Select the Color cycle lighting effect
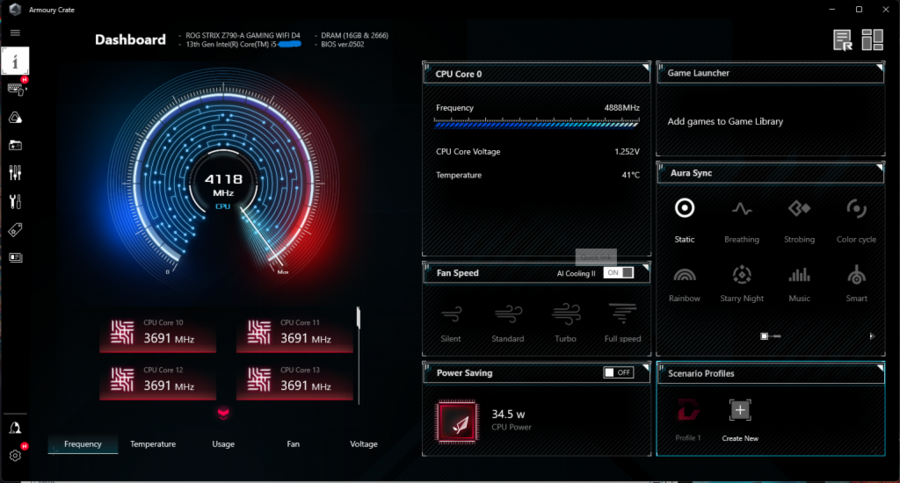 pyautogui.click(x=856, y=220)
